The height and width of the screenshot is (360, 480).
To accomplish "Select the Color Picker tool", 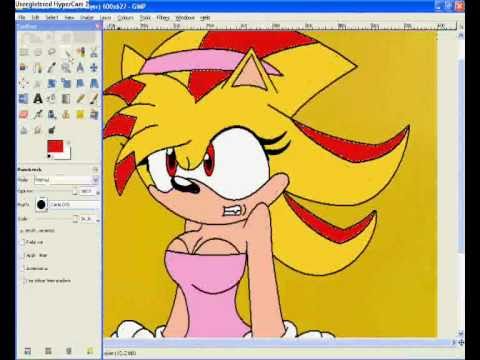I will coord(52,68).
